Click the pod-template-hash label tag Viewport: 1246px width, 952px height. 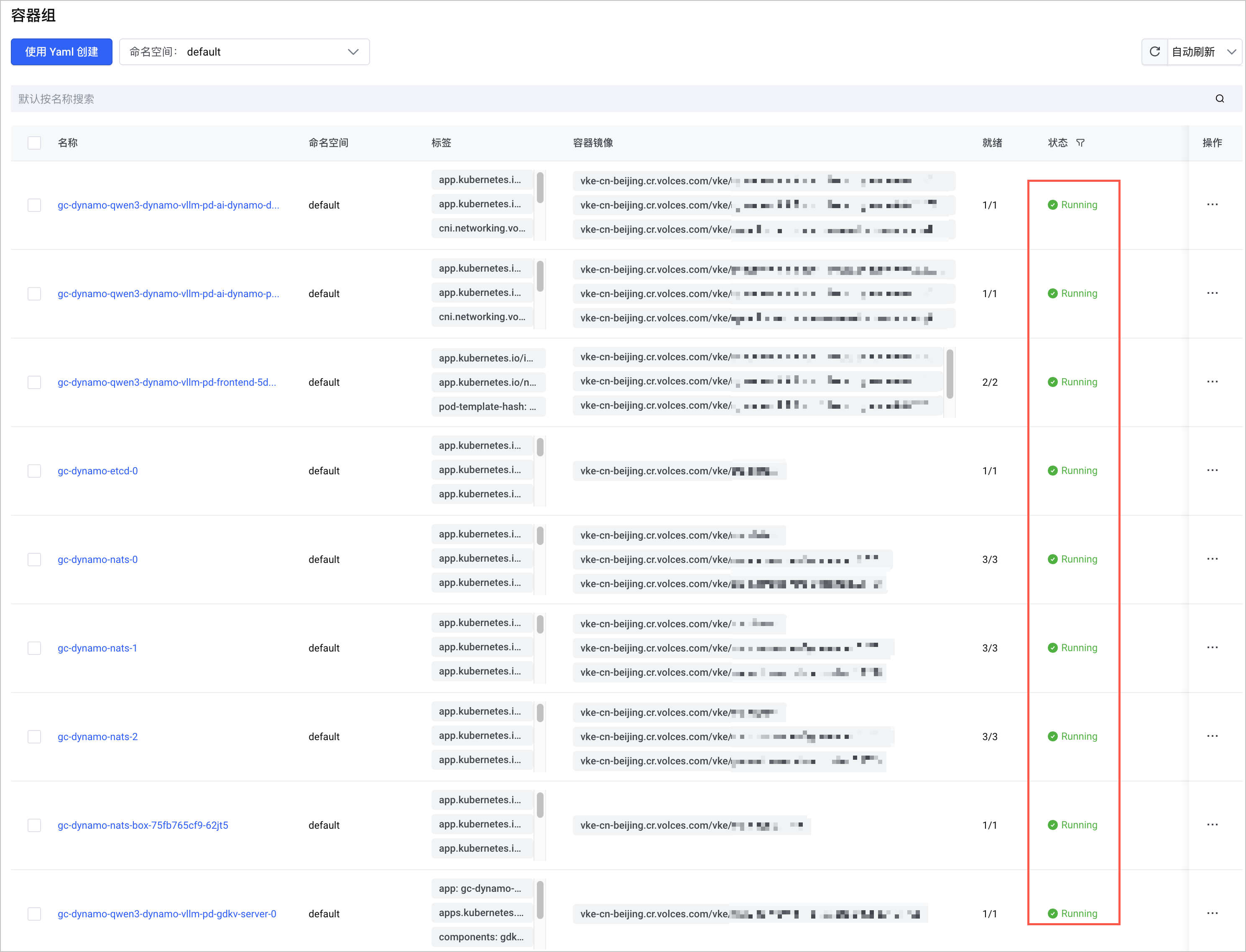488,406
